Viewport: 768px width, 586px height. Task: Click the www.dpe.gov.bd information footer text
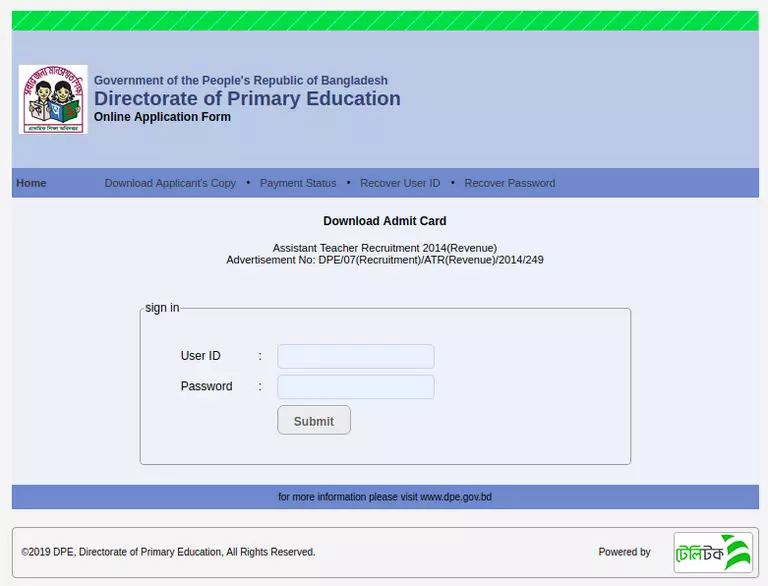[x=384, y=497]
